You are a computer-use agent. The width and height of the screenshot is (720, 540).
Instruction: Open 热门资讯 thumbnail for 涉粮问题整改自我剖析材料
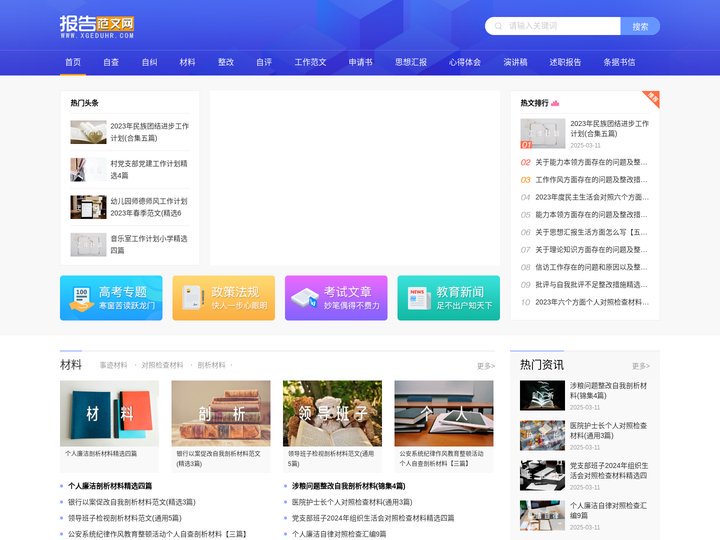pyautogui.click(x=542, y=395)
